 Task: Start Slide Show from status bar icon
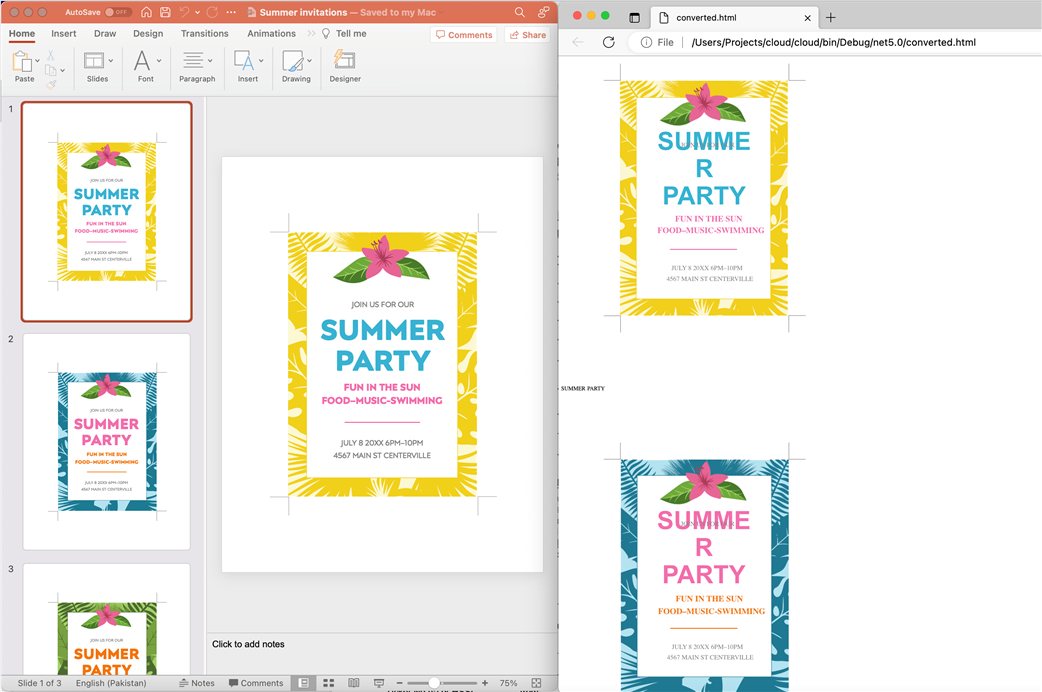click(x=379, y=683)
